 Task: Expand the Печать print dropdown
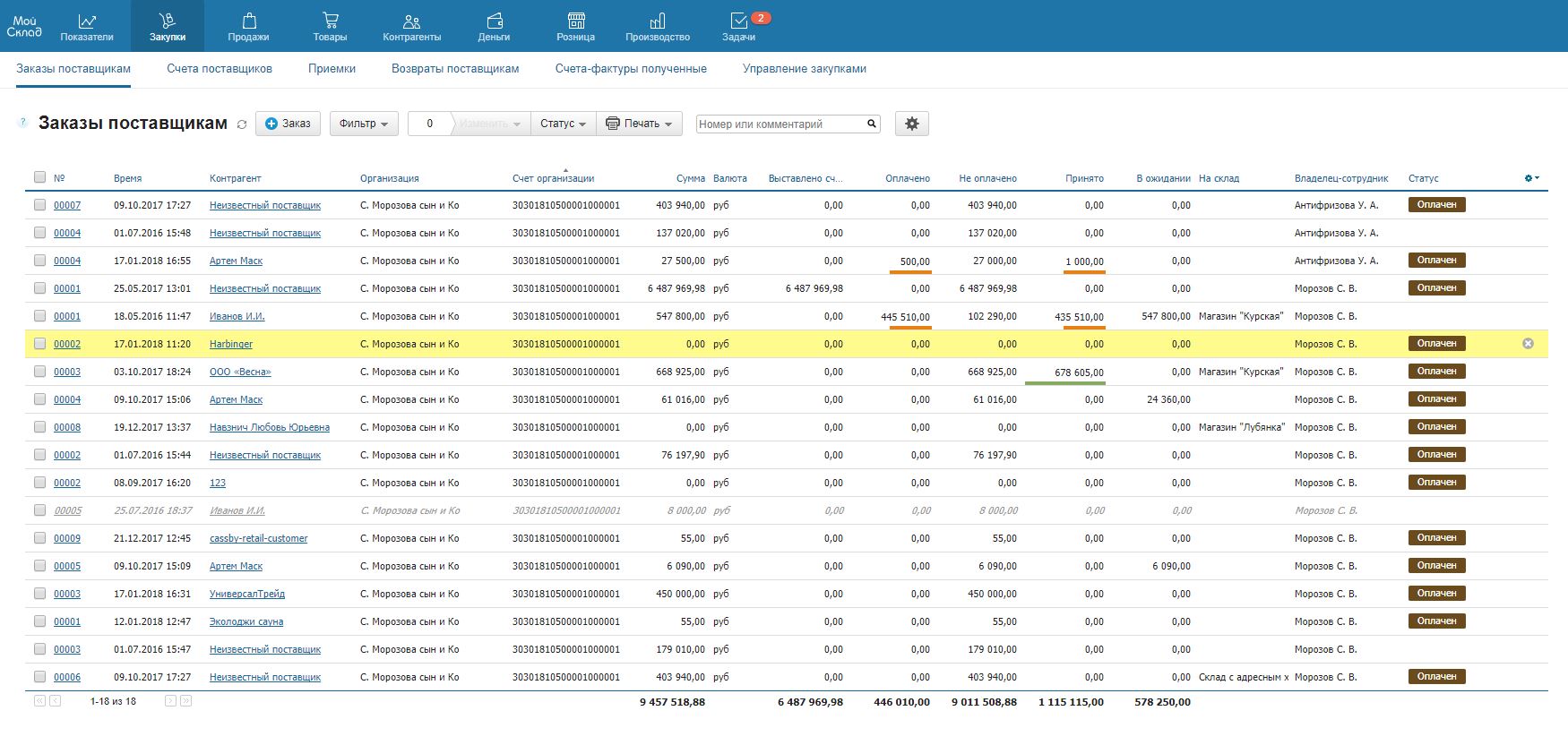[x=639, y=124]
